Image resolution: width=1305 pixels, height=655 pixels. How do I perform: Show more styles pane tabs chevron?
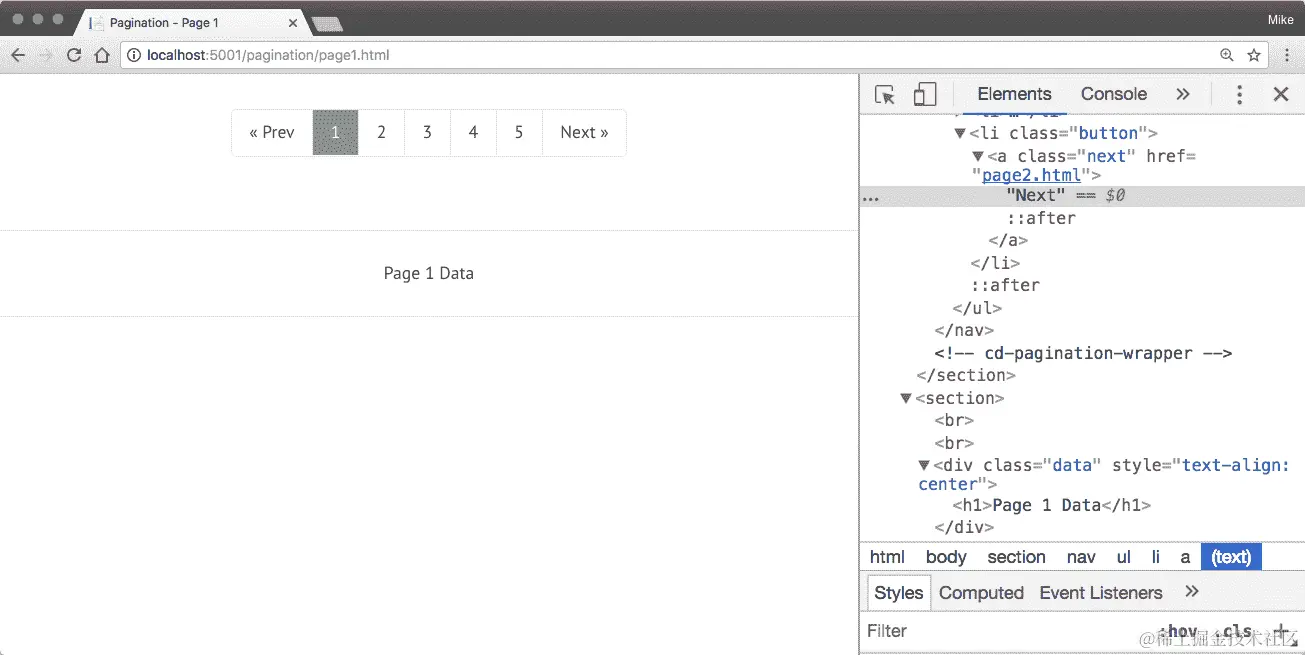(1191, 592)
